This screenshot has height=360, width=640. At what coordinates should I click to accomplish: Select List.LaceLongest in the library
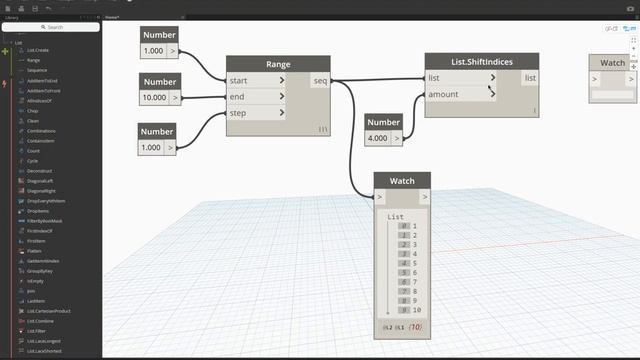[44, 341]
